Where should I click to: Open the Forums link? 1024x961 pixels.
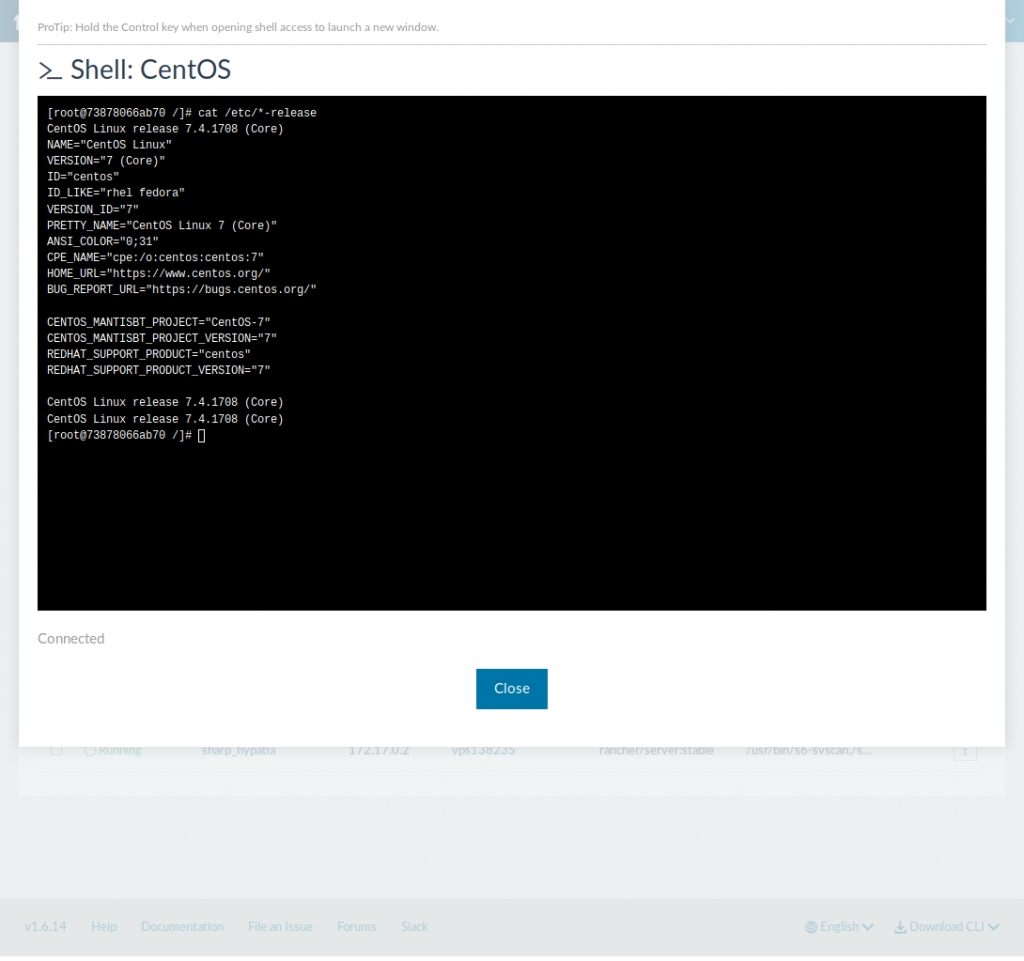pos(356,926)
